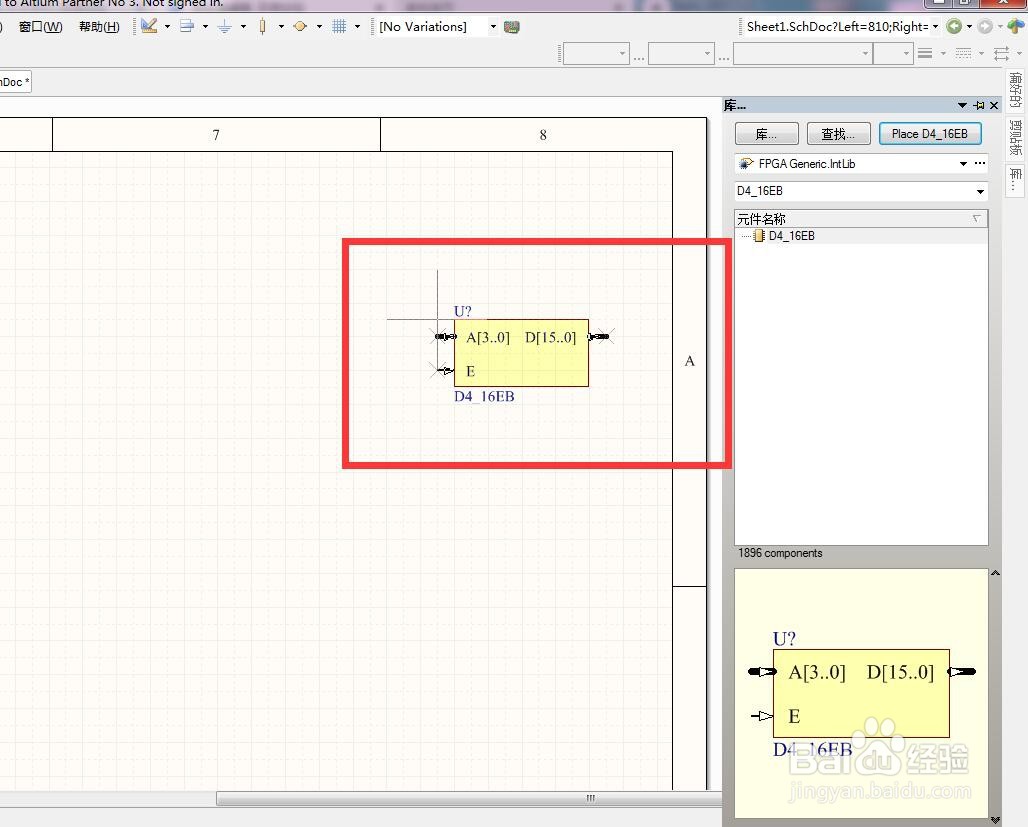
Task: Select the power source ground symbol icon
Action: [x=225, y=26]
